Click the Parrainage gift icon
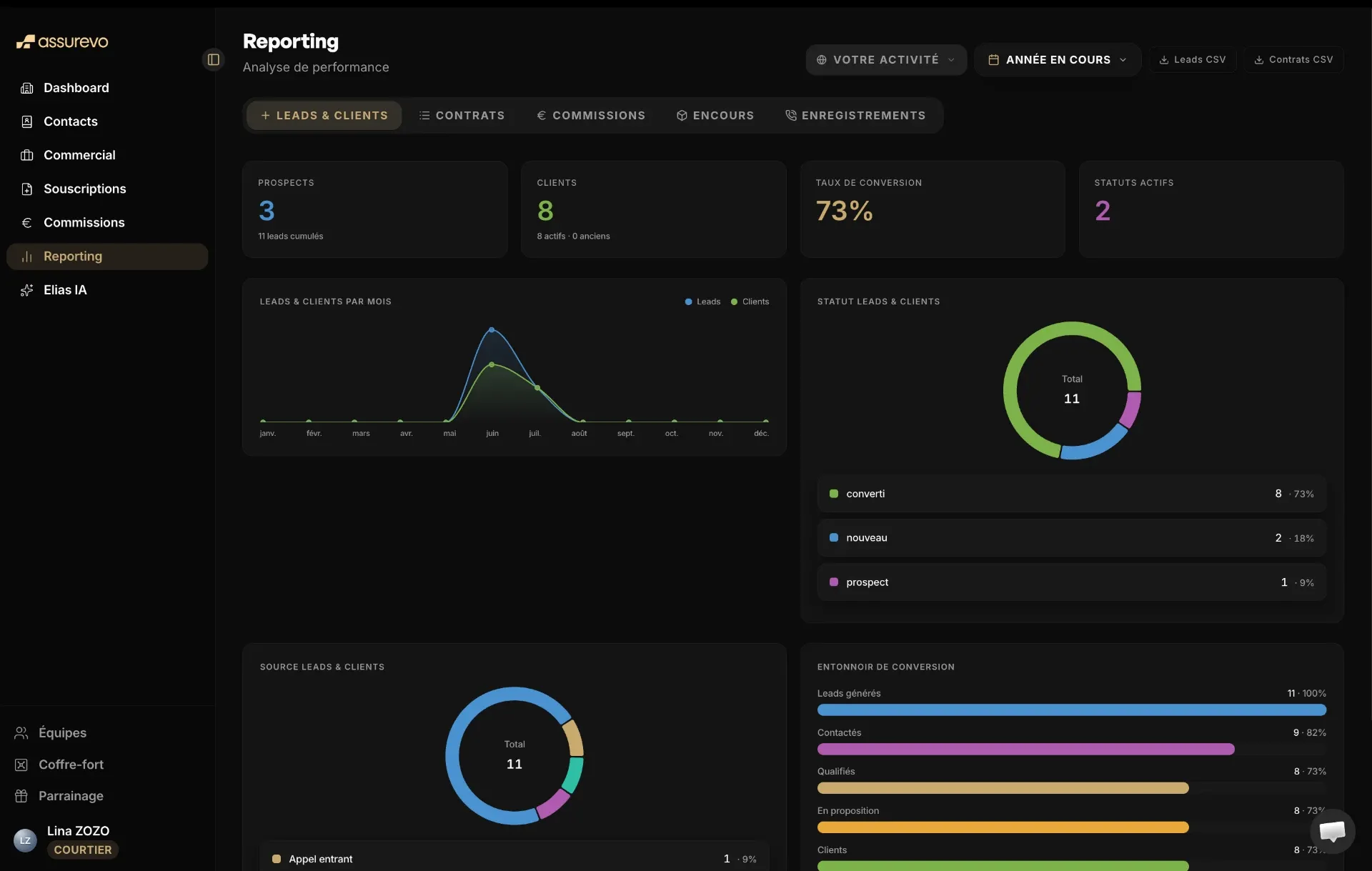 [x=21, y=796]
